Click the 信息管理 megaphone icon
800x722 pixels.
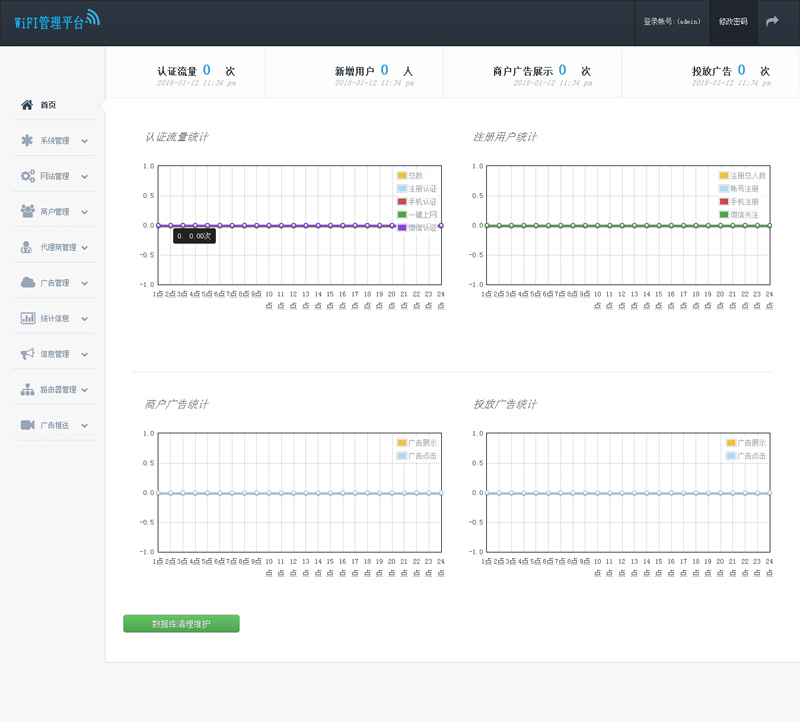28,354
